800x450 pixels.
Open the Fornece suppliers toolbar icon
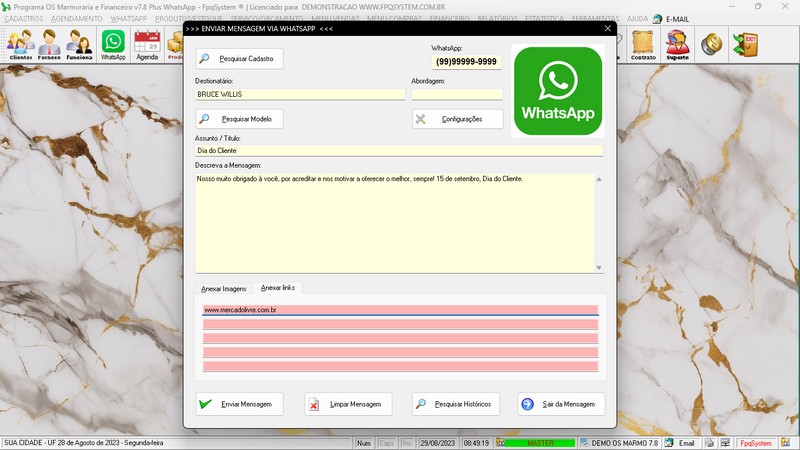(49, 44)
